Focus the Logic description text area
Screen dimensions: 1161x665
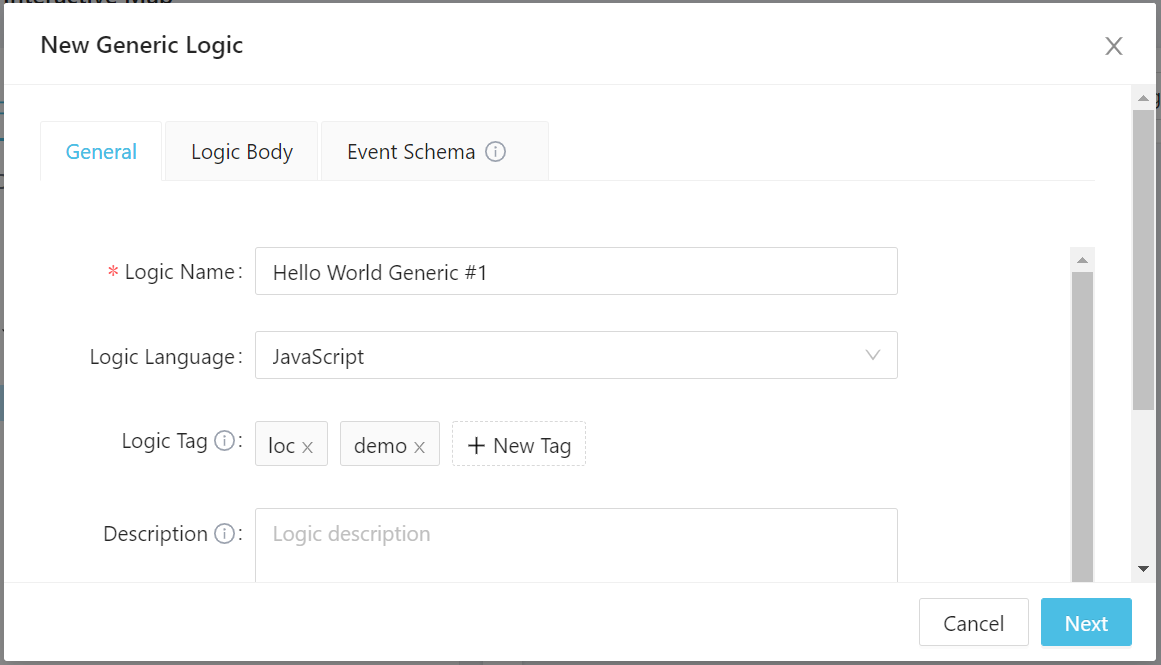pyautogui.click(x=576, y=545)
